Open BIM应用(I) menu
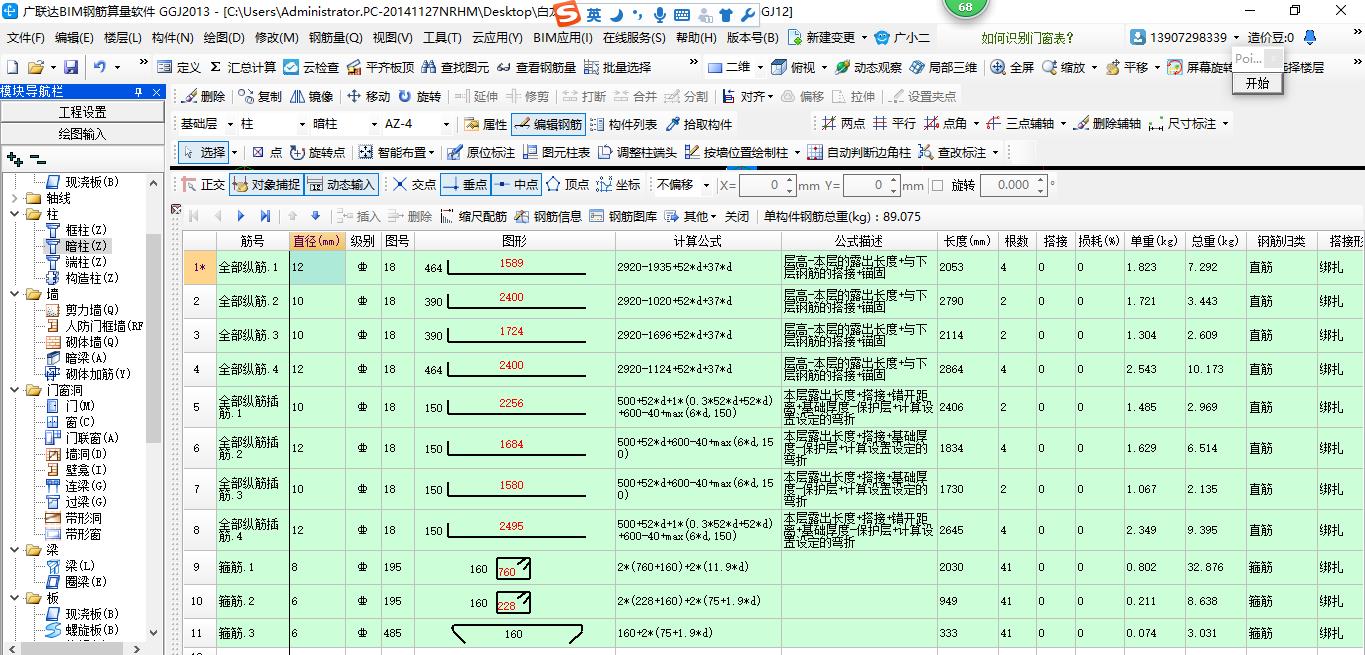 coord(562,38)
